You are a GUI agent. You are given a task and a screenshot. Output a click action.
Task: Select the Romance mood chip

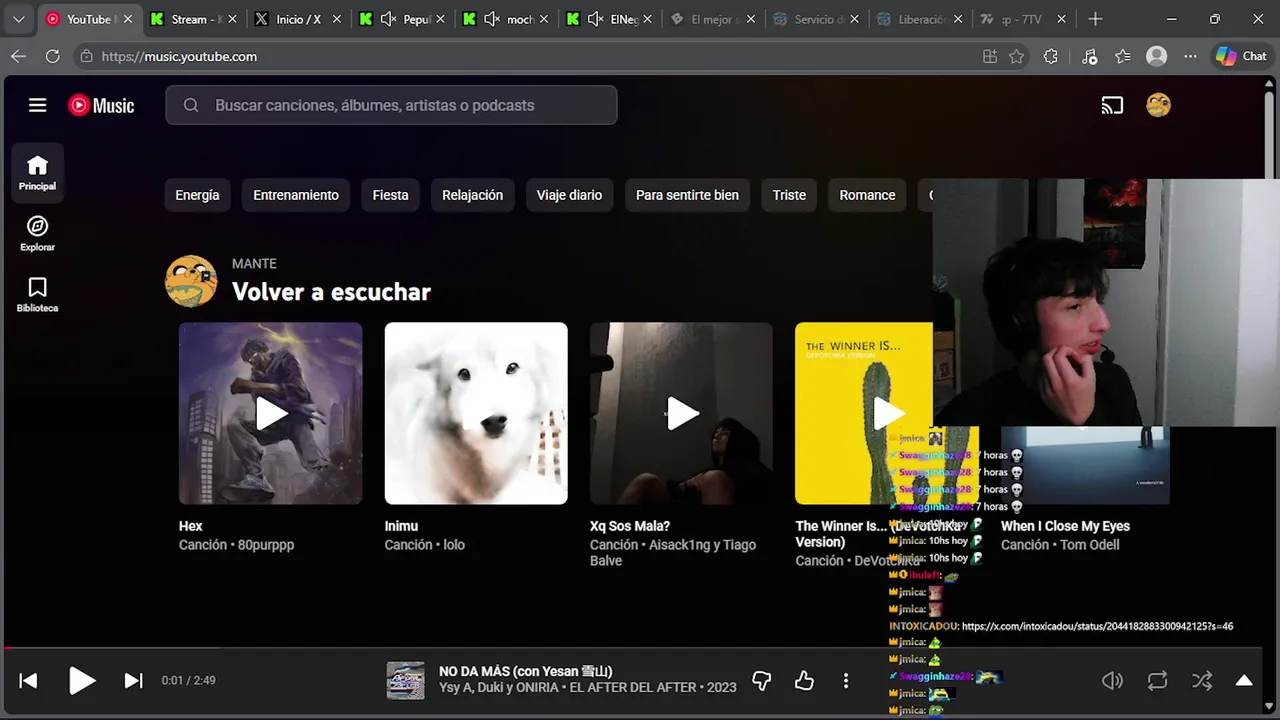pos(867,195)
